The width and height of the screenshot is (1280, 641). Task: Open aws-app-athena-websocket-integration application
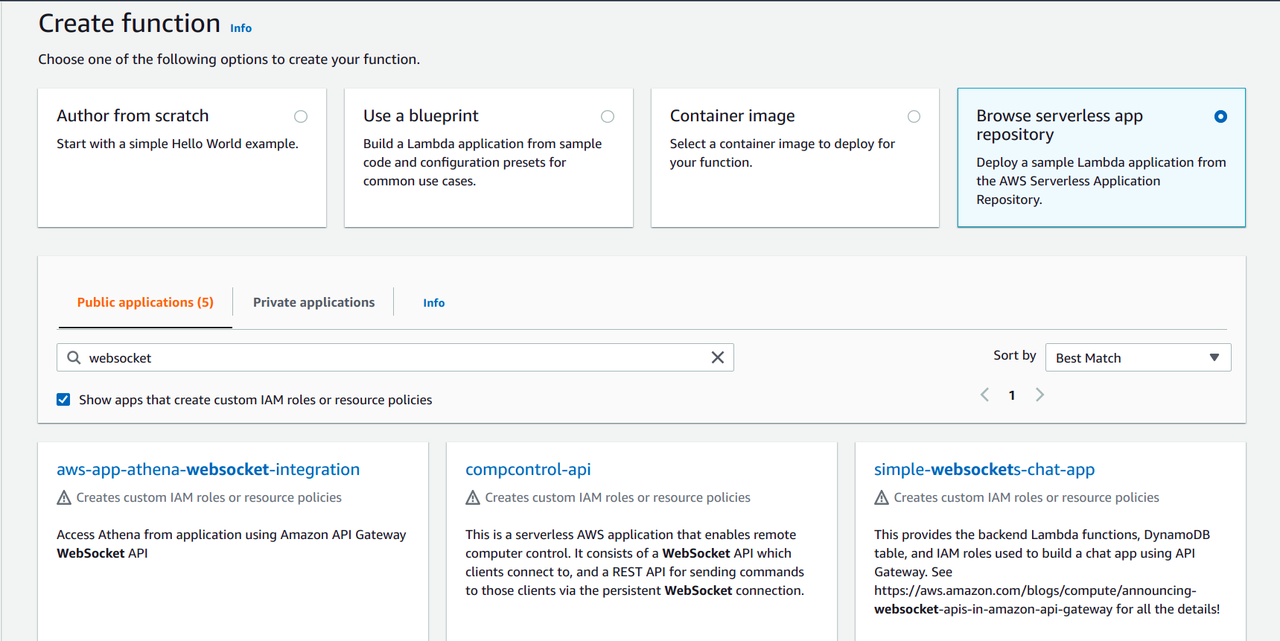pyautogui.click(x=208, y=469)
